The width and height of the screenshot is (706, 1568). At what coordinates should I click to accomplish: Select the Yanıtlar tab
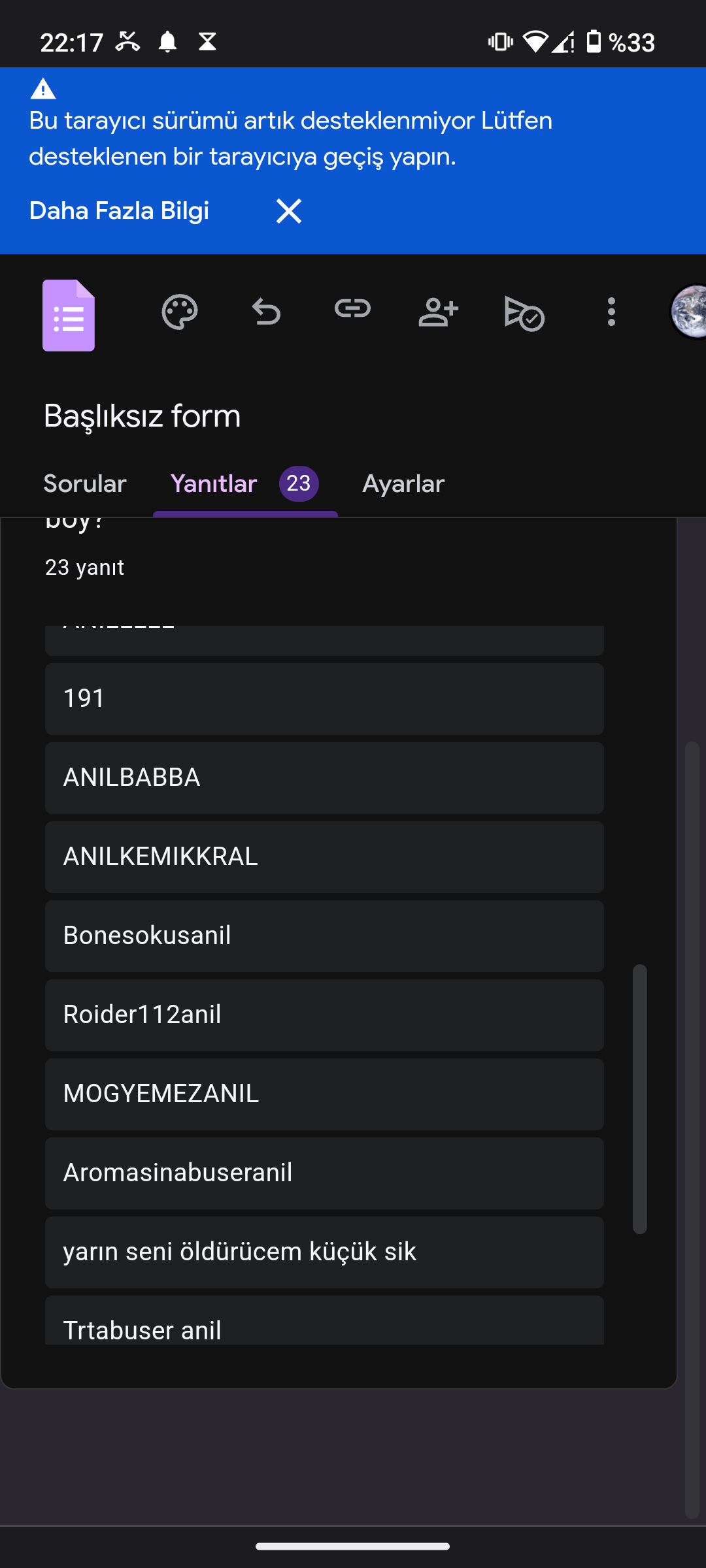[x=214, y=484]
